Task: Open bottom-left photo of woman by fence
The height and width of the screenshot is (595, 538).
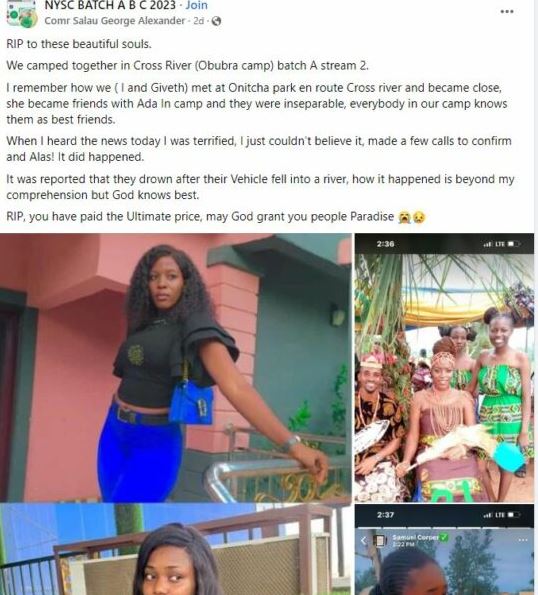Action: tap(176, 549)
